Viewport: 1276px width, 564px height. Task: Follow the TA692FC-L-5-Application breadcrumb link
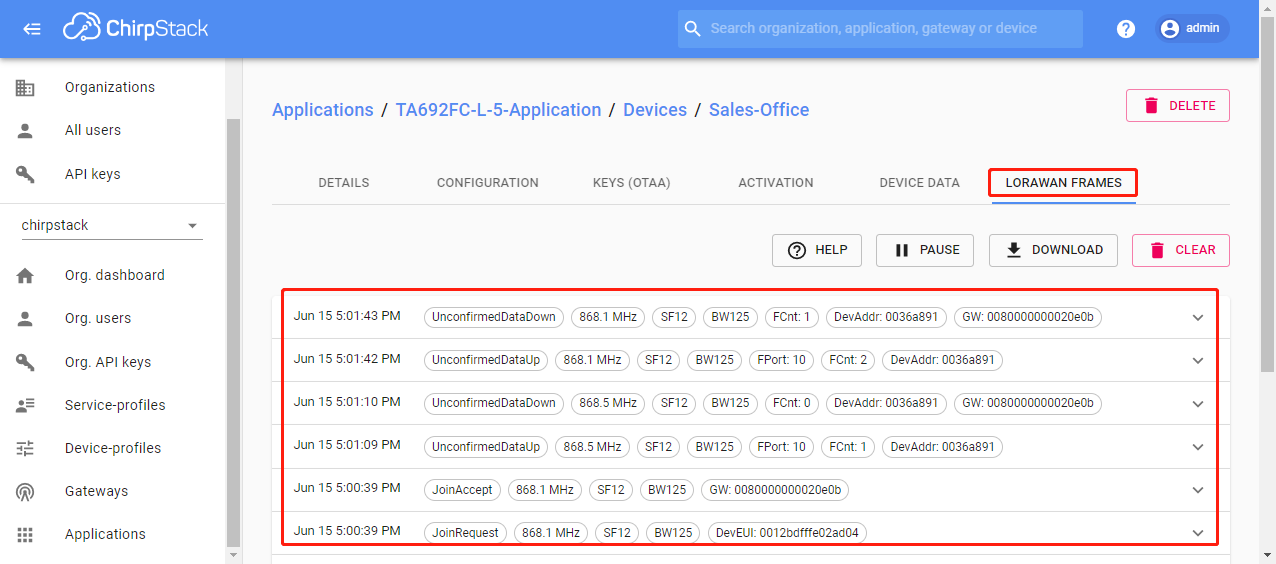(x=498, y=110)
